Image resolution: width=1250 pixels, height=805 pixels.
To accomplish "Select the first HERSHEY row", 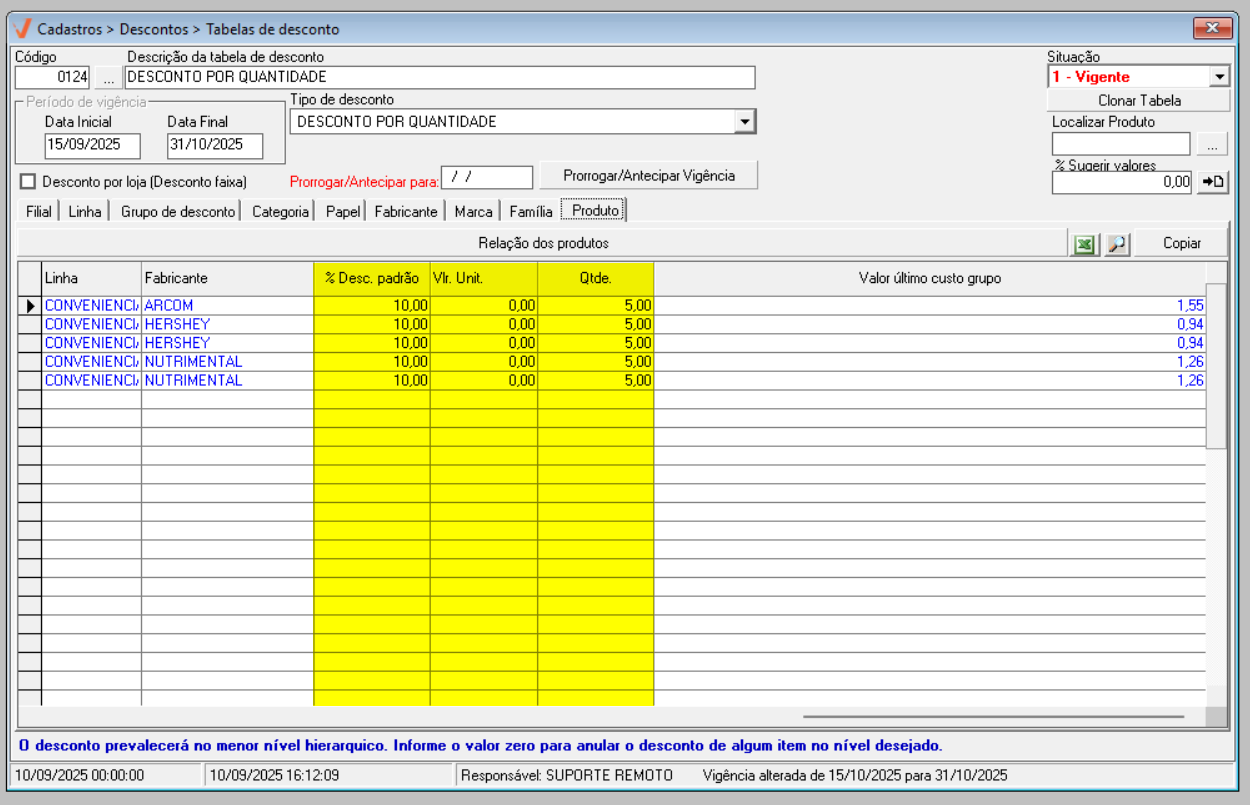I will tap(612, 324).
